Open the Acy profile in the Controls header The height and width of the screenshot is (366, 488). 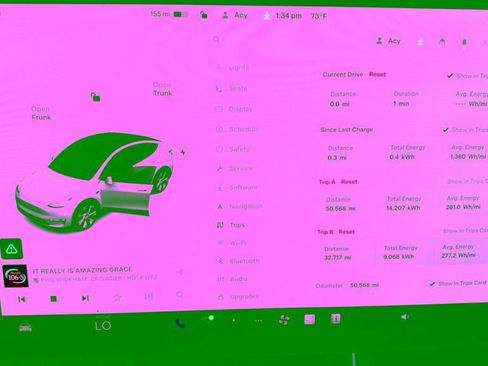click(388, 41)
